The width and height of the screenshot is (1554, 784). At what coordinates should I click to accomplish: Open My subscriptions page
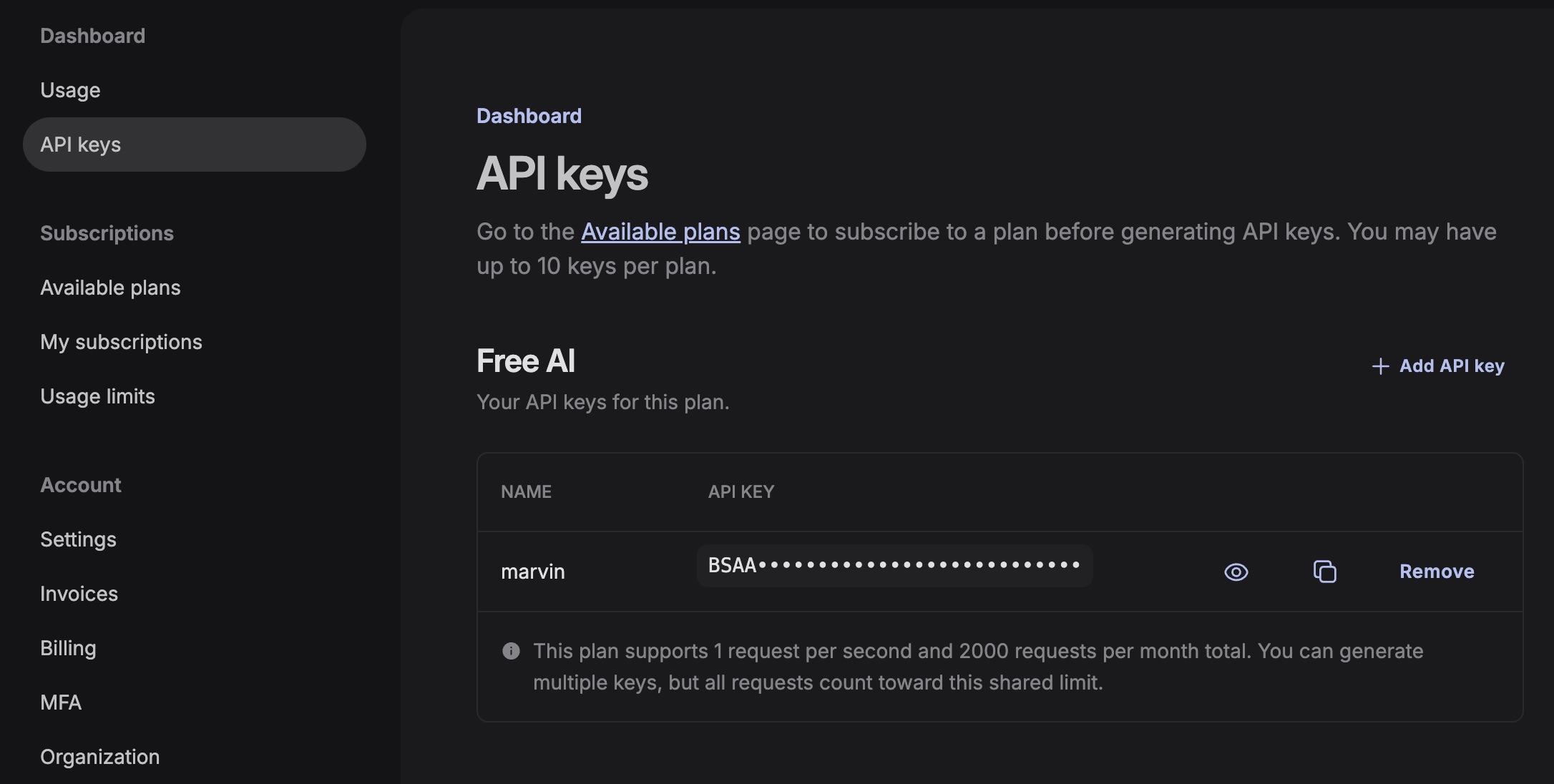click(121, 342)
